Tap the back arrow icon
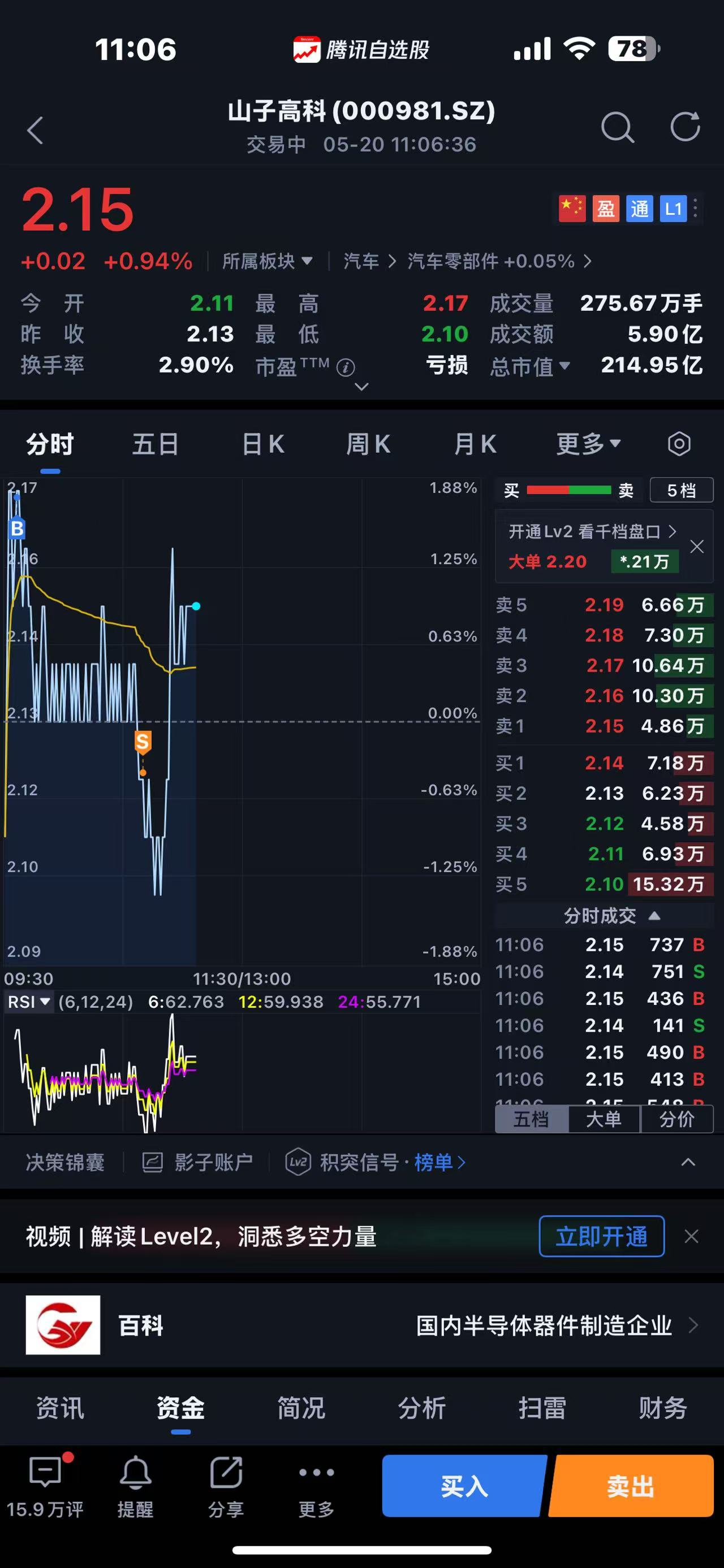This screenshot has height=1568, width=724. click(35, 130)
